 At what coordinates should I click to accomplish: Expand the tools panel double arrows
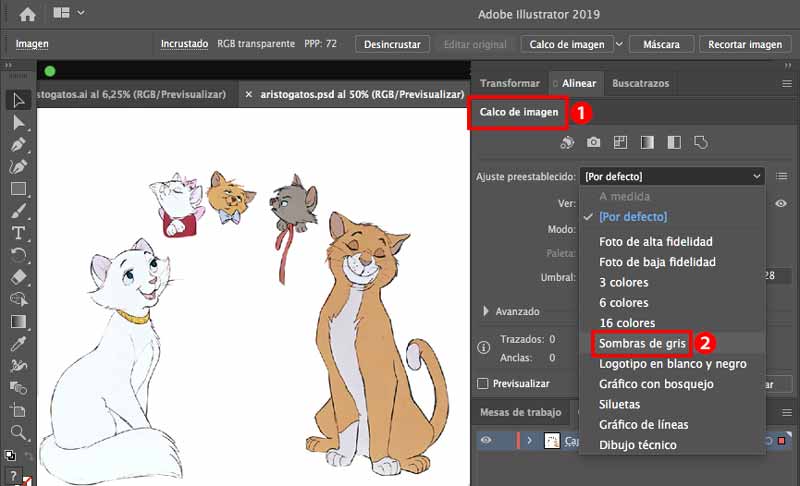(8, 66)
